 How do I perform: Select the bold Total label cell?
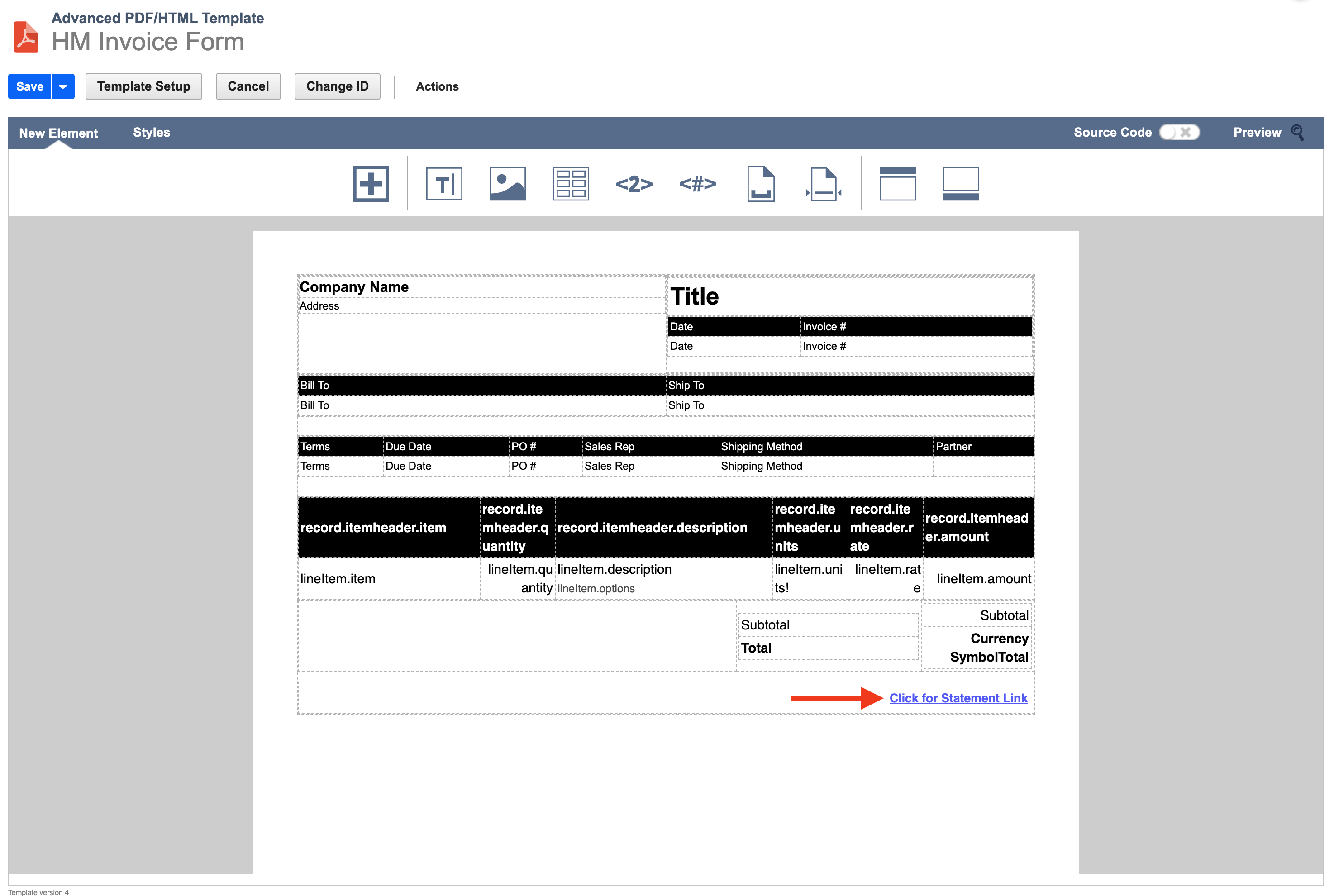pos(829,648)
